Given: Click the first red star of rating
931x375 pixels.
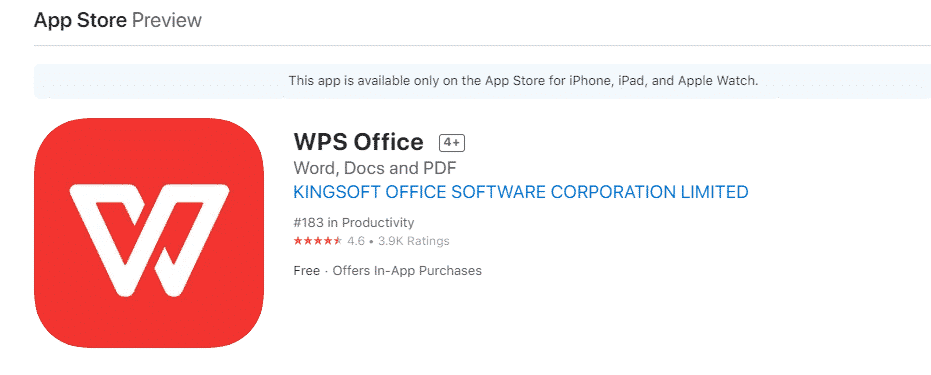Looking at the screenshot, I should coord(298,241).
